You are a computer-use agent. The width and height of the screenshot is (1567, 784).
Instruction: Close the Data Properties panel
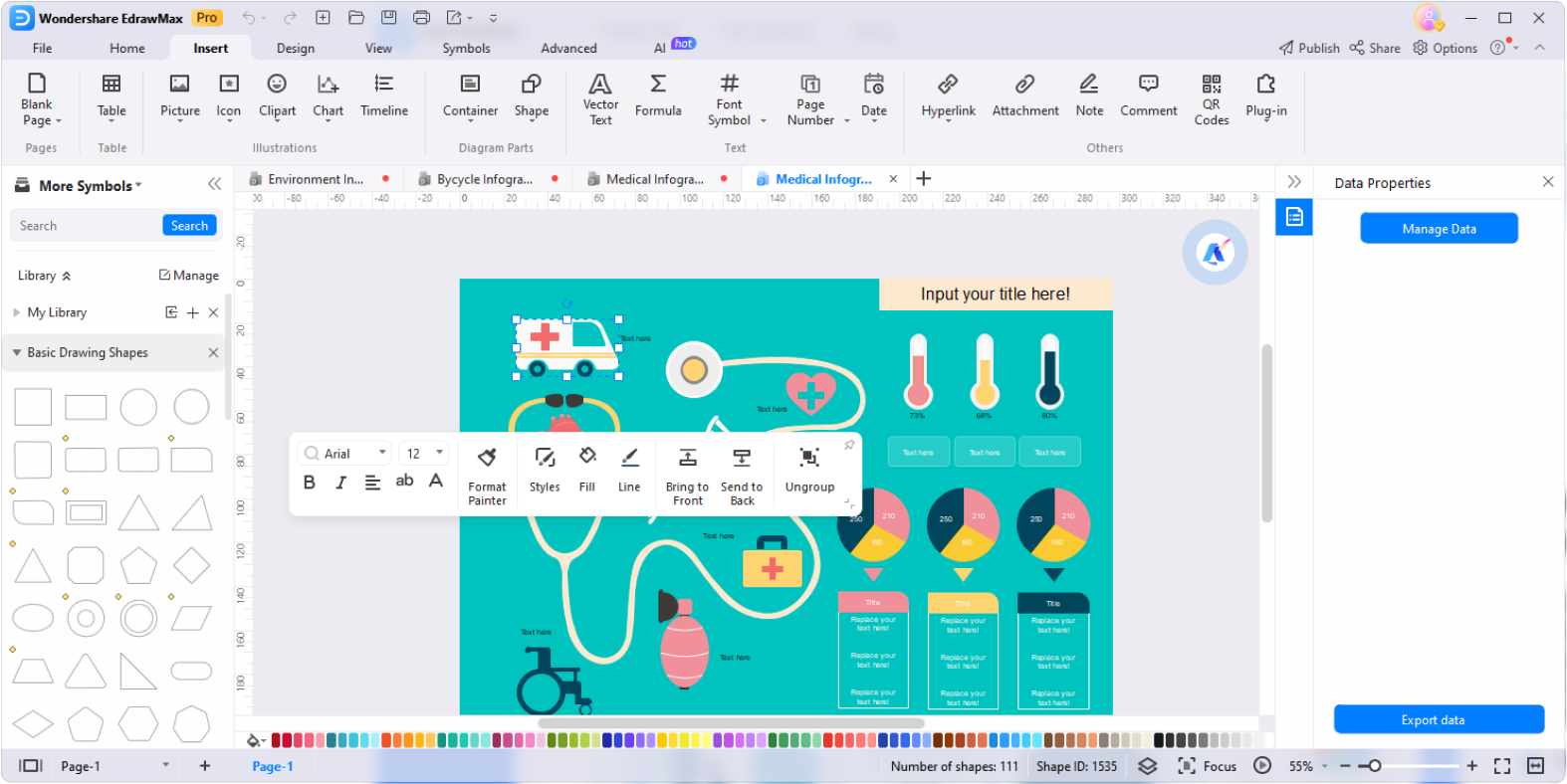1548,182
